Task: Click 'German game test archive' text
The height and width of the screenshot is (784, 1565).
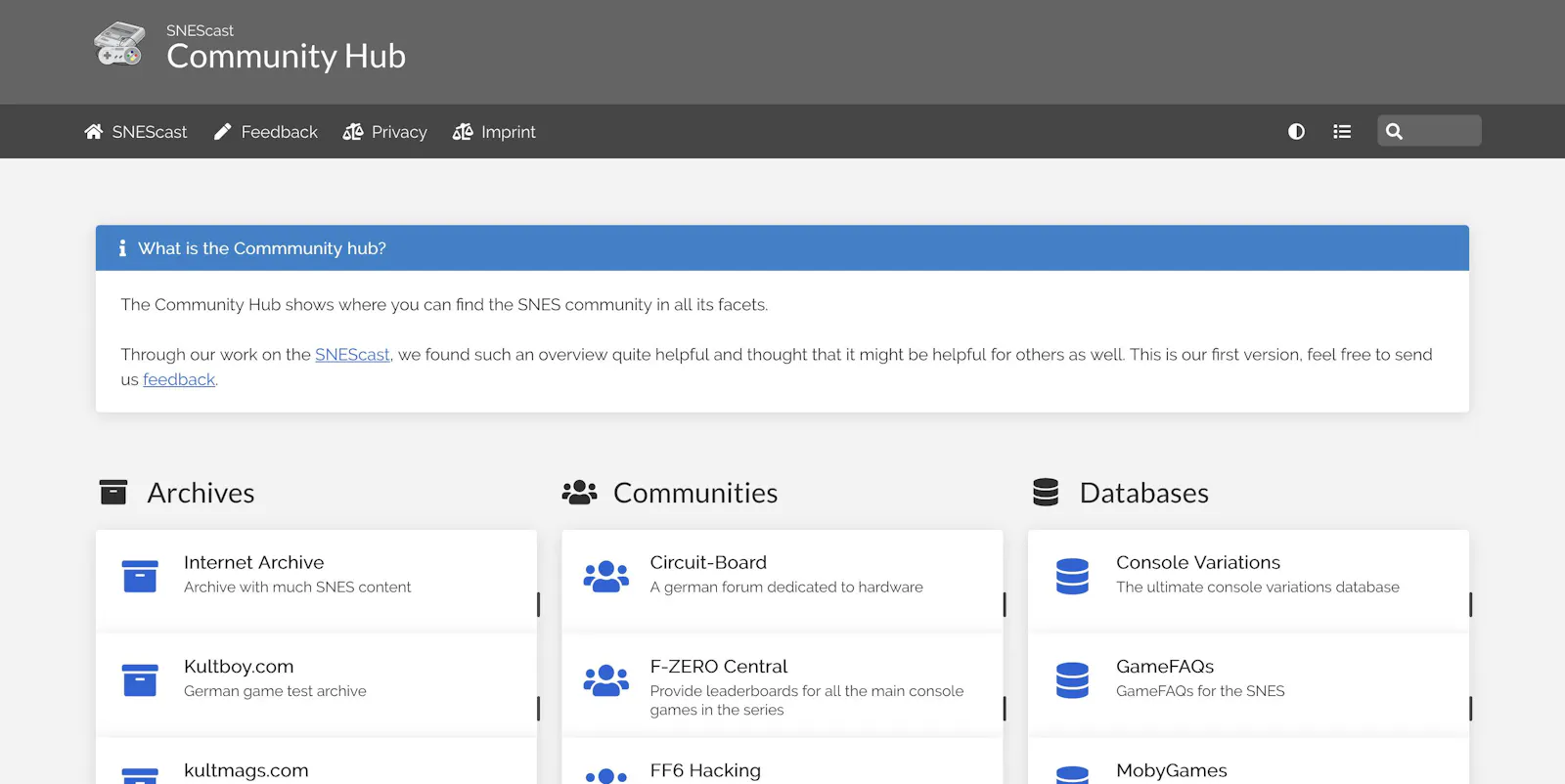Action: [275, 691]
